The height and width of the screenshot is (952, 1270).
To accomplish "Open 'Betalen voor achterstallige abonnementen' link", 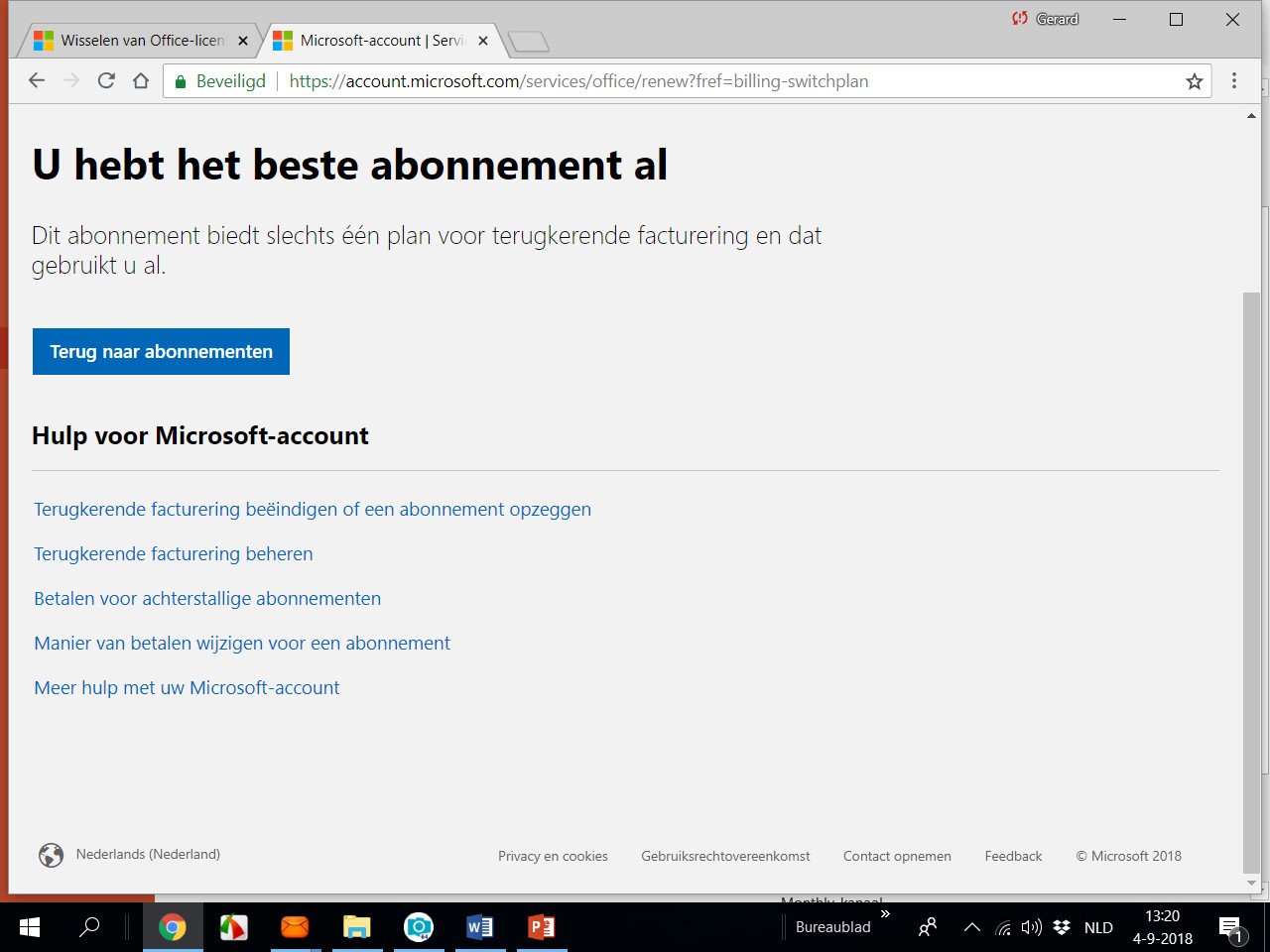I will (x=207, y=599).
